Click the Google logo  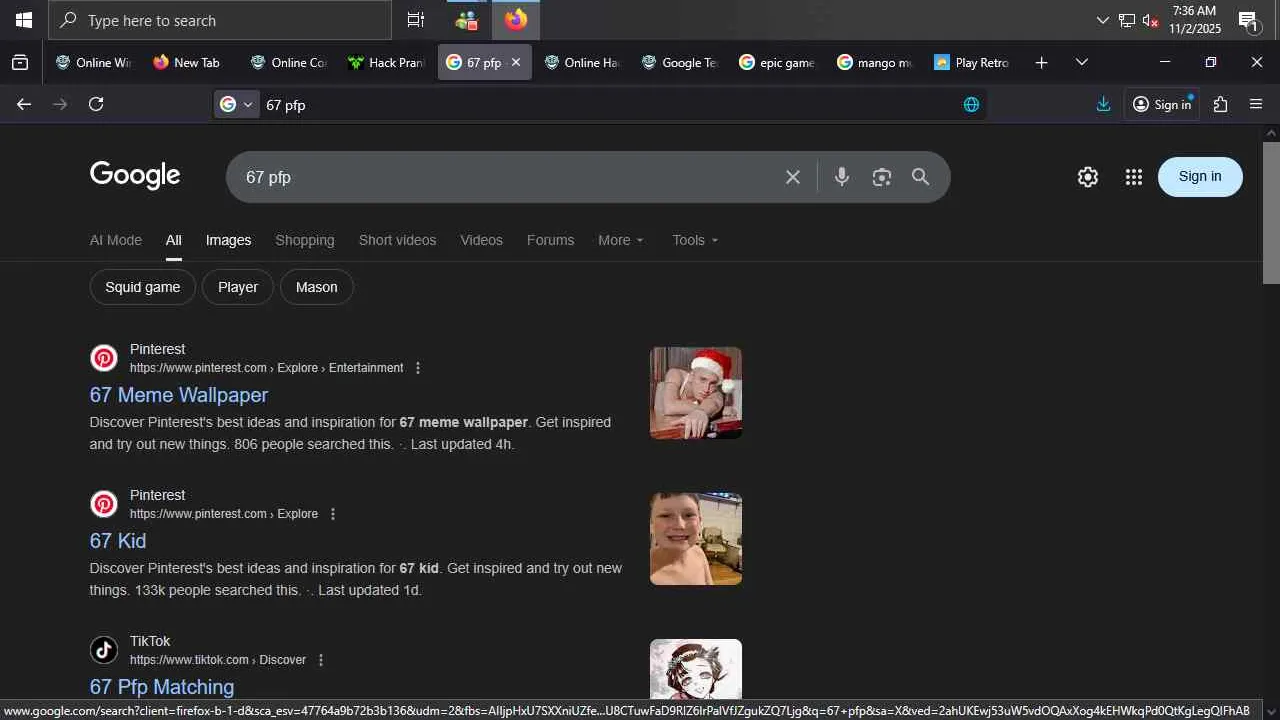tap(135, 176)
